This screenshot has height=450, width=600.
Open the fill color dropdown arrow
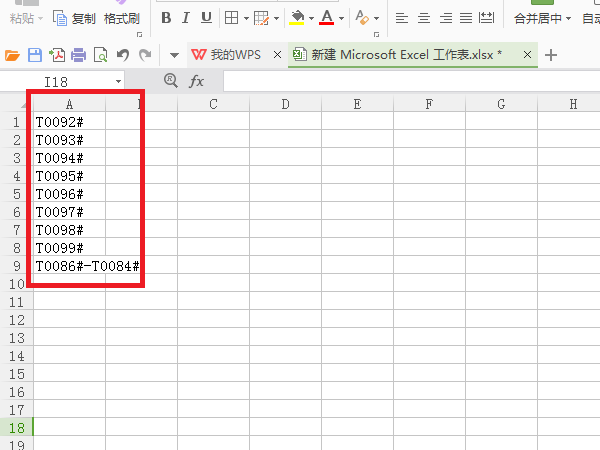pos(311,18)
